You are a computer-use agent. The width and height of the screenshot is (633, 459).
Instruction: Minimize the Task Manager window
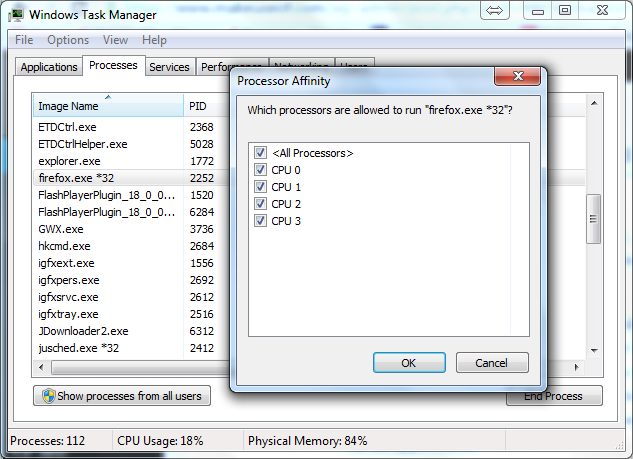click(x=538, y=10)
